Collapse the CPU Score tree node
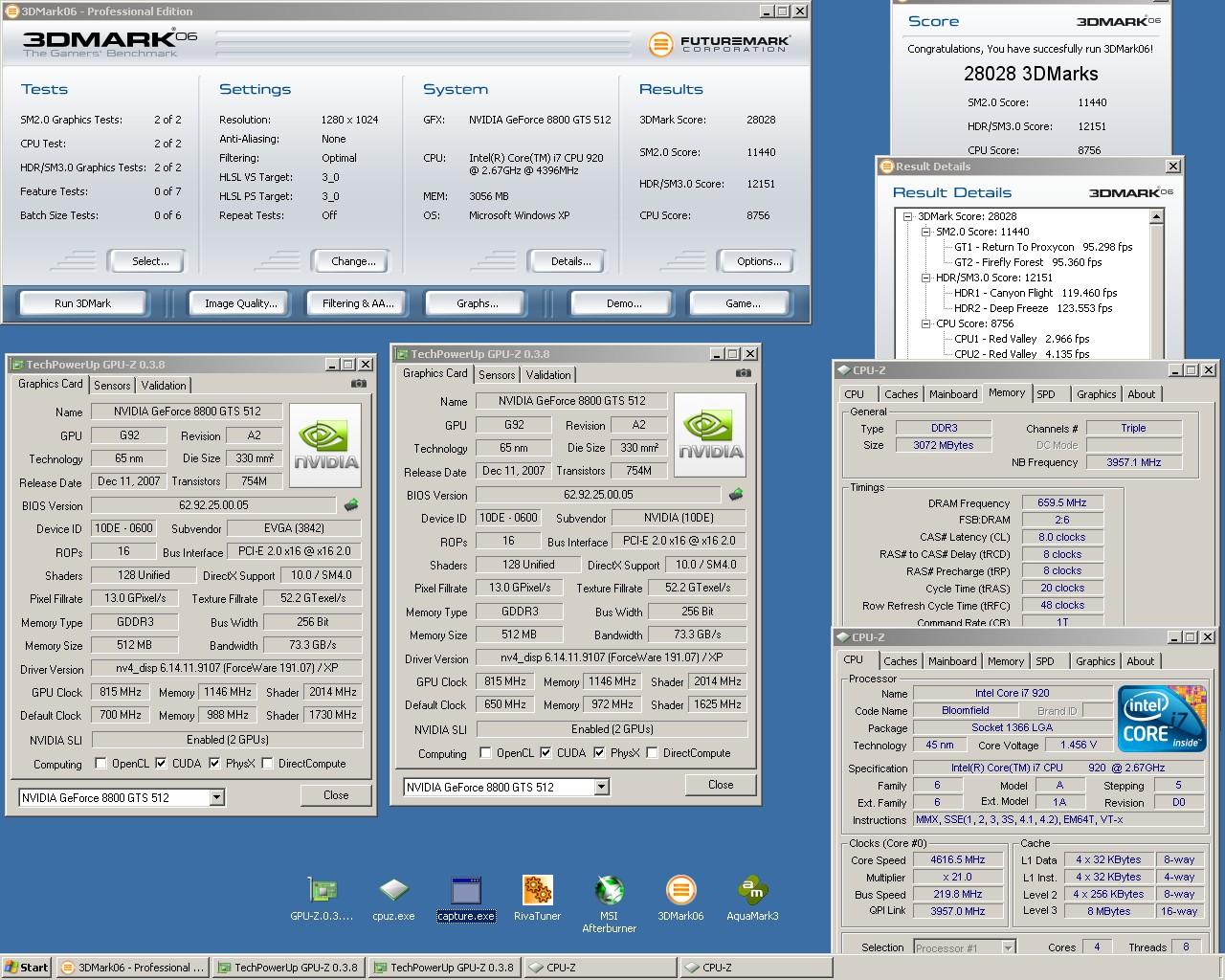1225x980 pixels. point(925,323)
